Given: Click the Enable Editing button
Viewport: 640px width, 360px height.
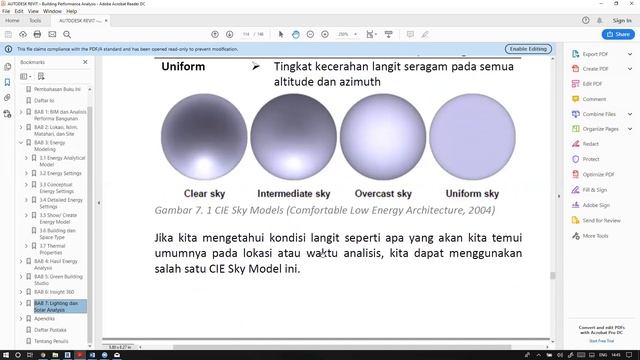Looking at the screenshot, I should coord(528,49).
